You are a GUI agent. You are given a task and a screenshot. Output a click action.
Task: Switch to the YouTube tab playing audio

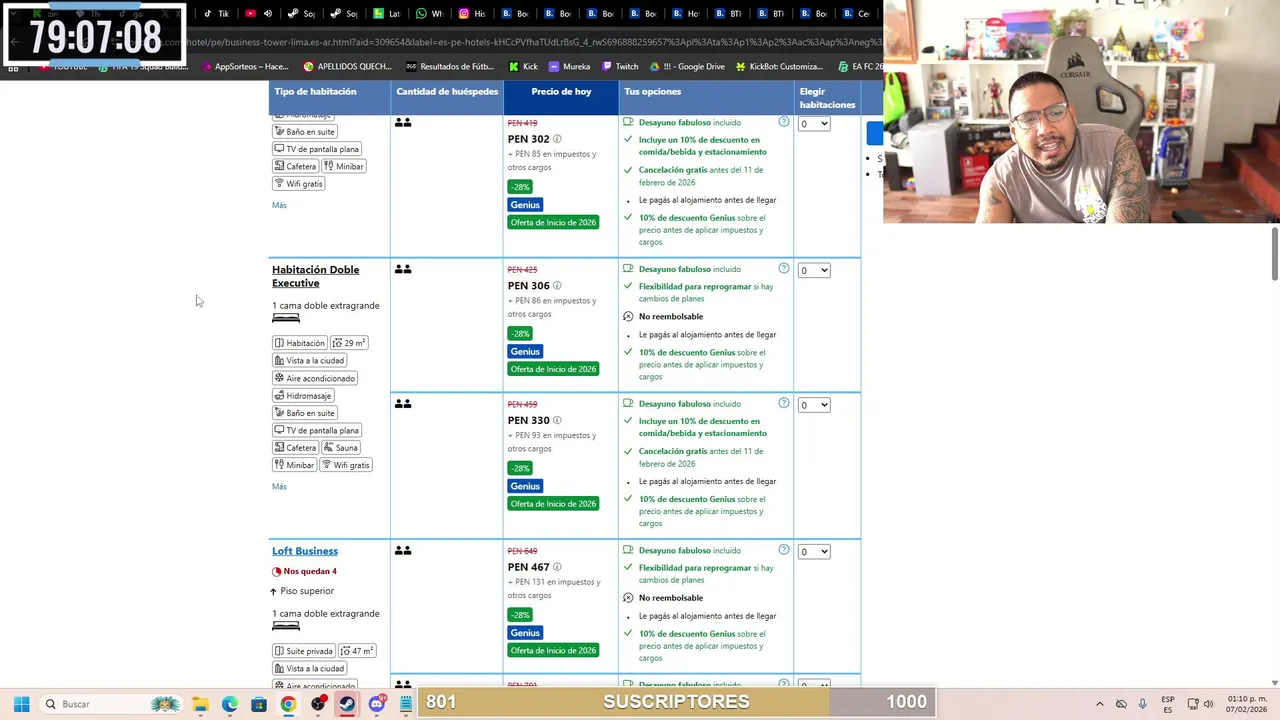(258, 14)
